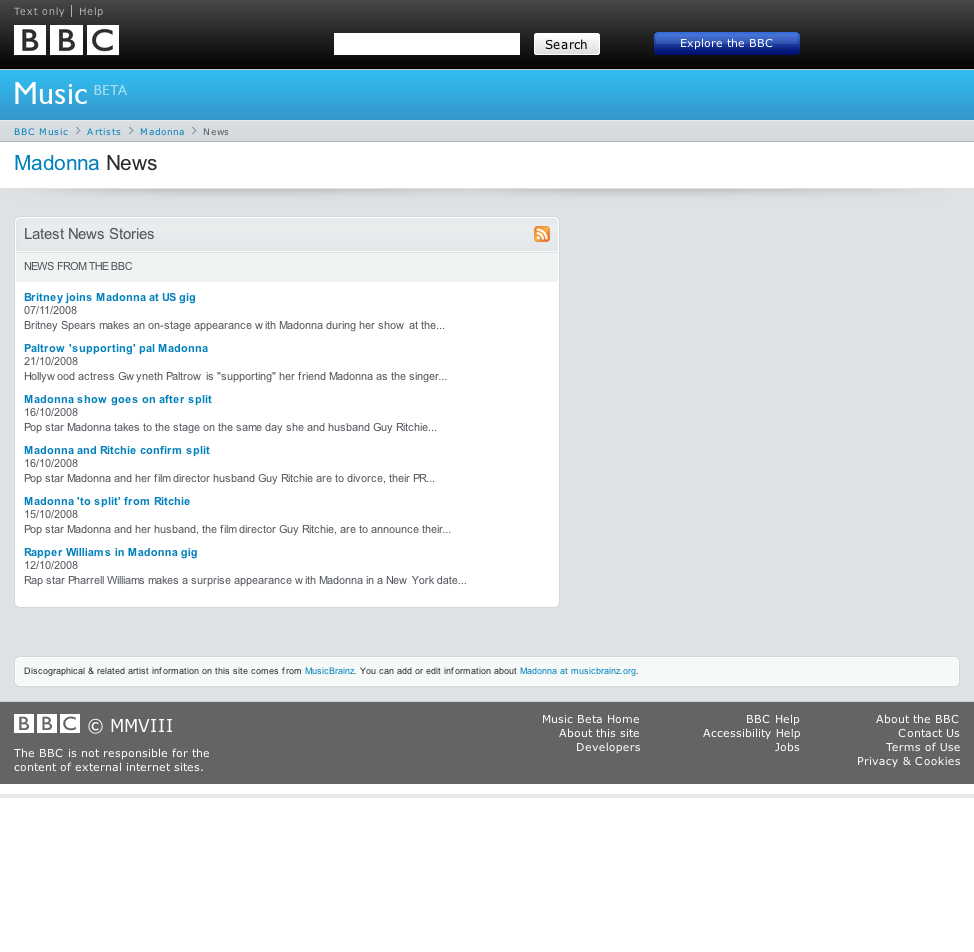
Task: Open Privacy & Cookies in the footer
Action: click(908, 761)
